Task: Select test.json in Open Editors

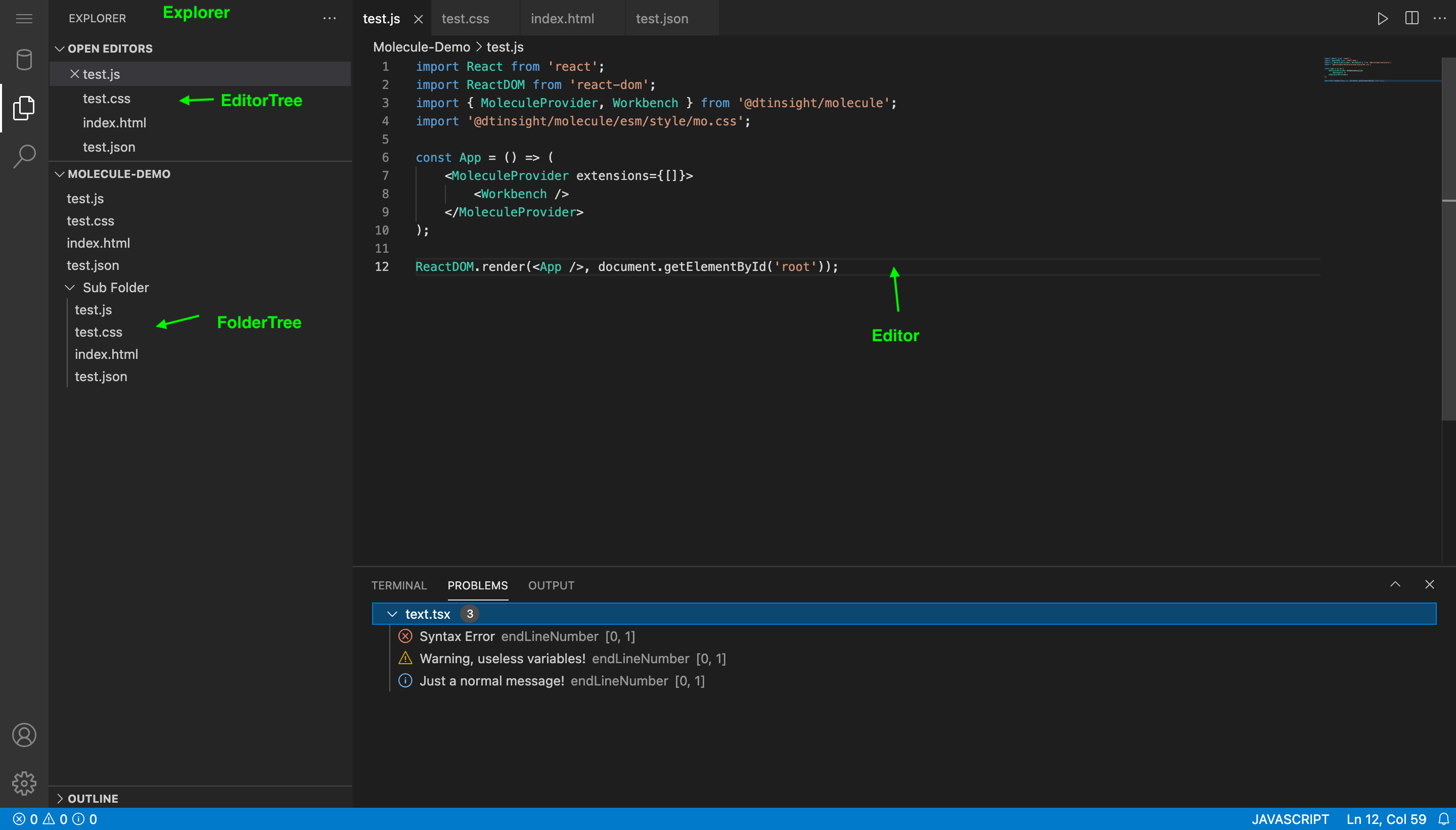Action: click(x=200, y=147)
